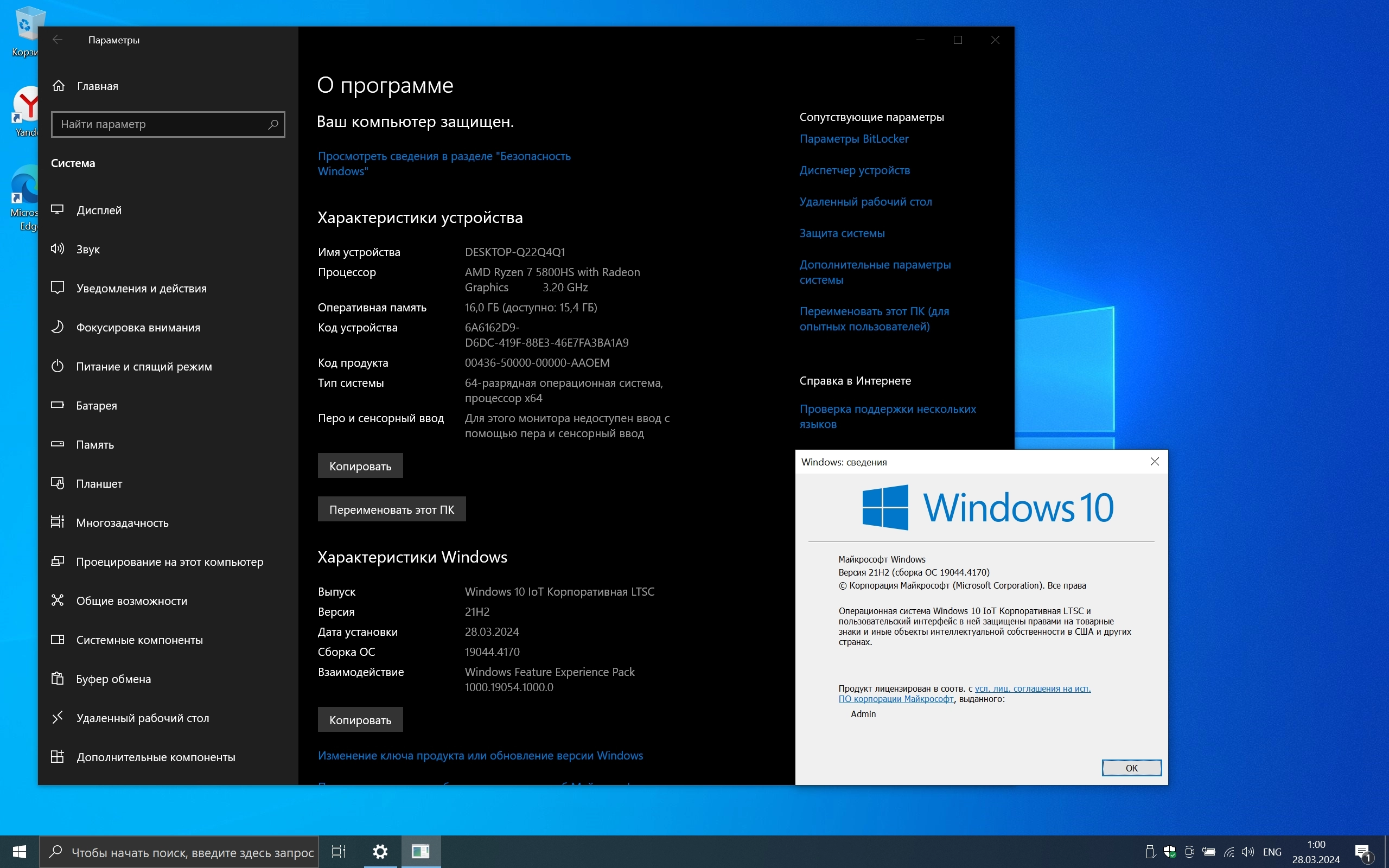The image size is (1389, 868).
Task: Open the Remote Desktop (Удаленный рабочий стол) sidebar item
Action: click(142, 718)
